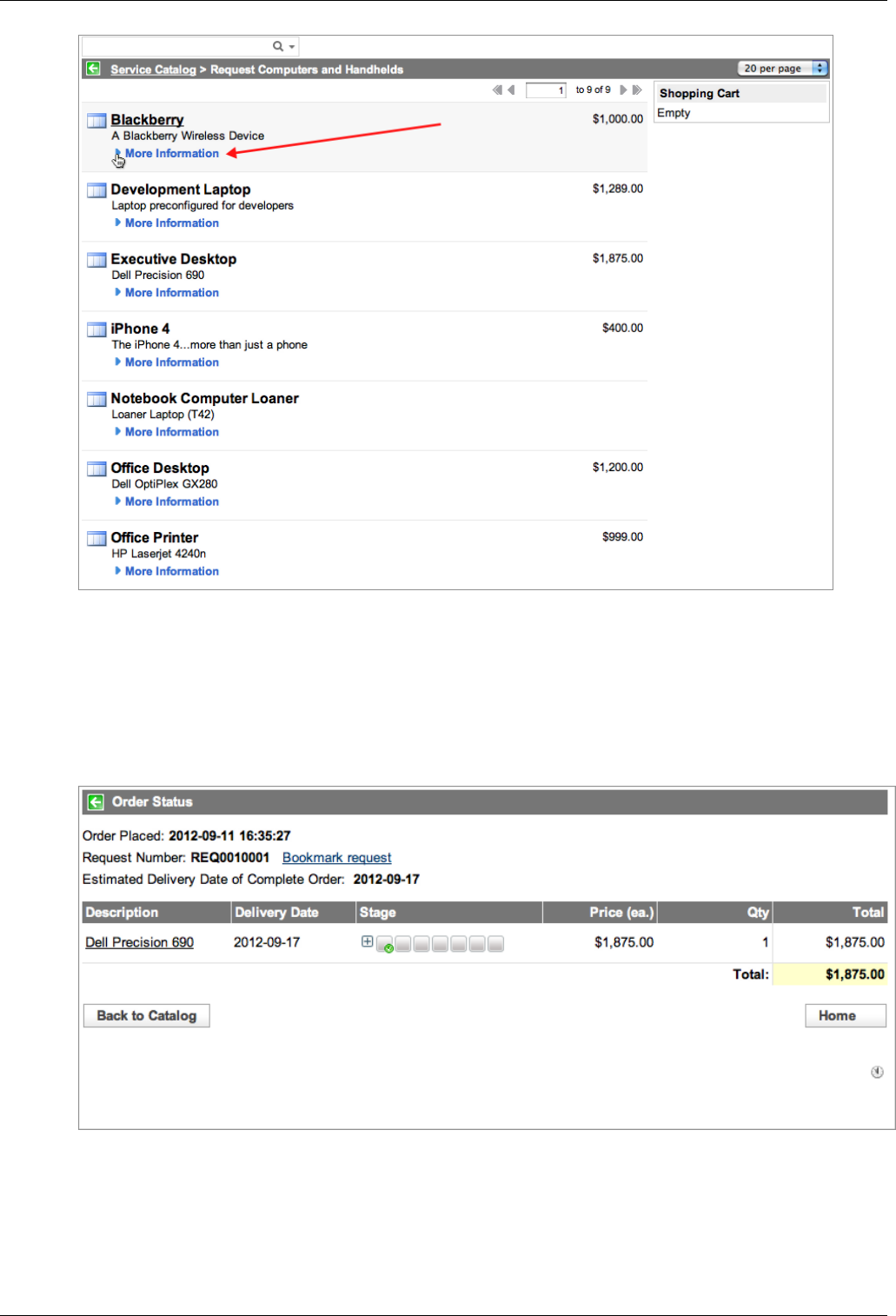Open the 20 per page dropdown
Viewport: 896px width, 1316px height.
[x=782, y=69]
